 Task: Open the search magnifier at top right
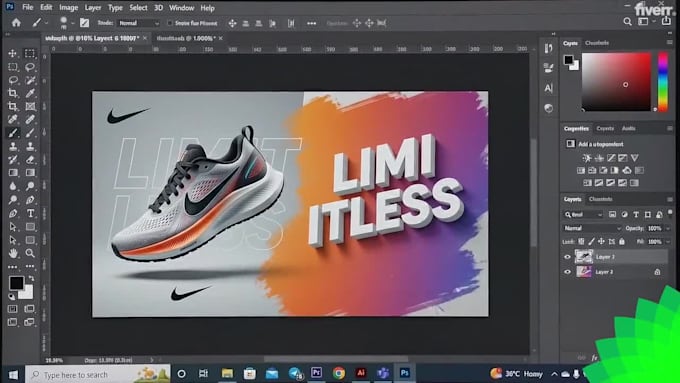pyautogui.click(x=627, y=21)
